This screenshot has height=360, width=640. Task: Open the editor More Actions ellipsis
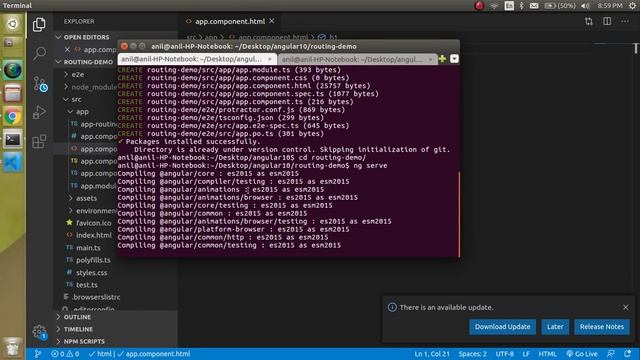625,21
